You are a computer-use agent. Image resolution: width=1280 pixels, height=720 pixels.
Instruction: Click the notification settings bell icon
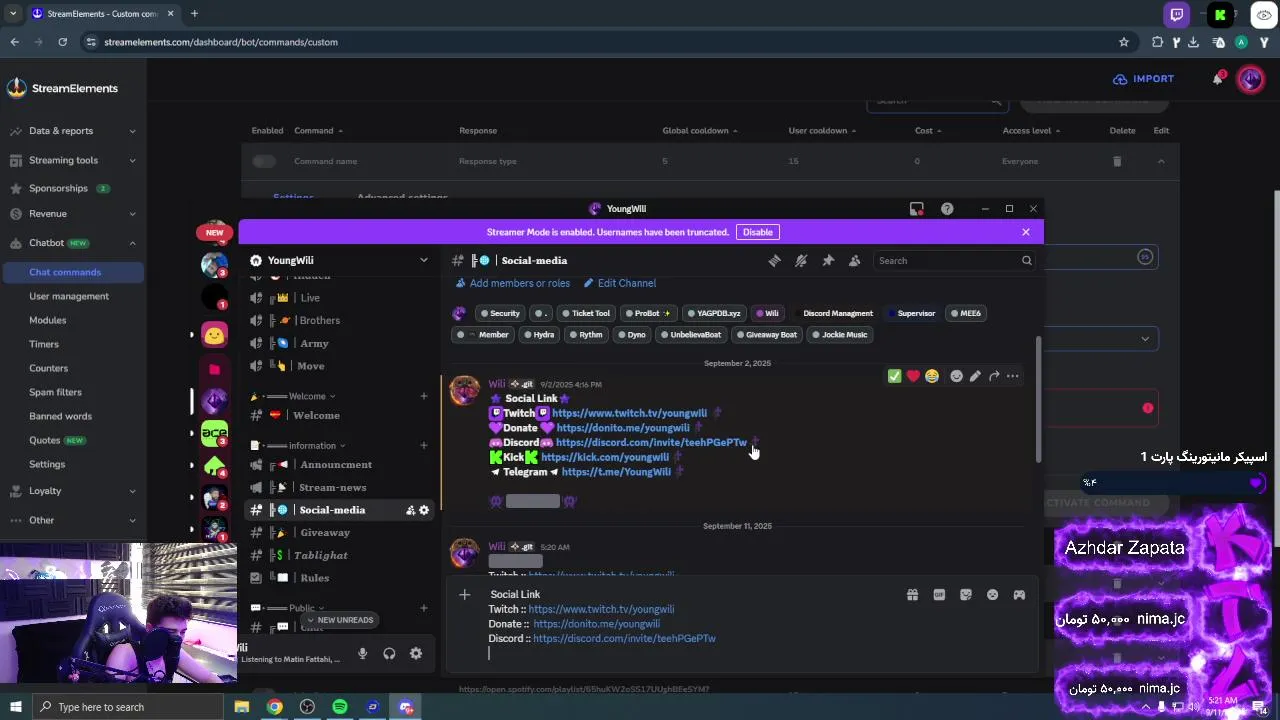tap(801, 260)
